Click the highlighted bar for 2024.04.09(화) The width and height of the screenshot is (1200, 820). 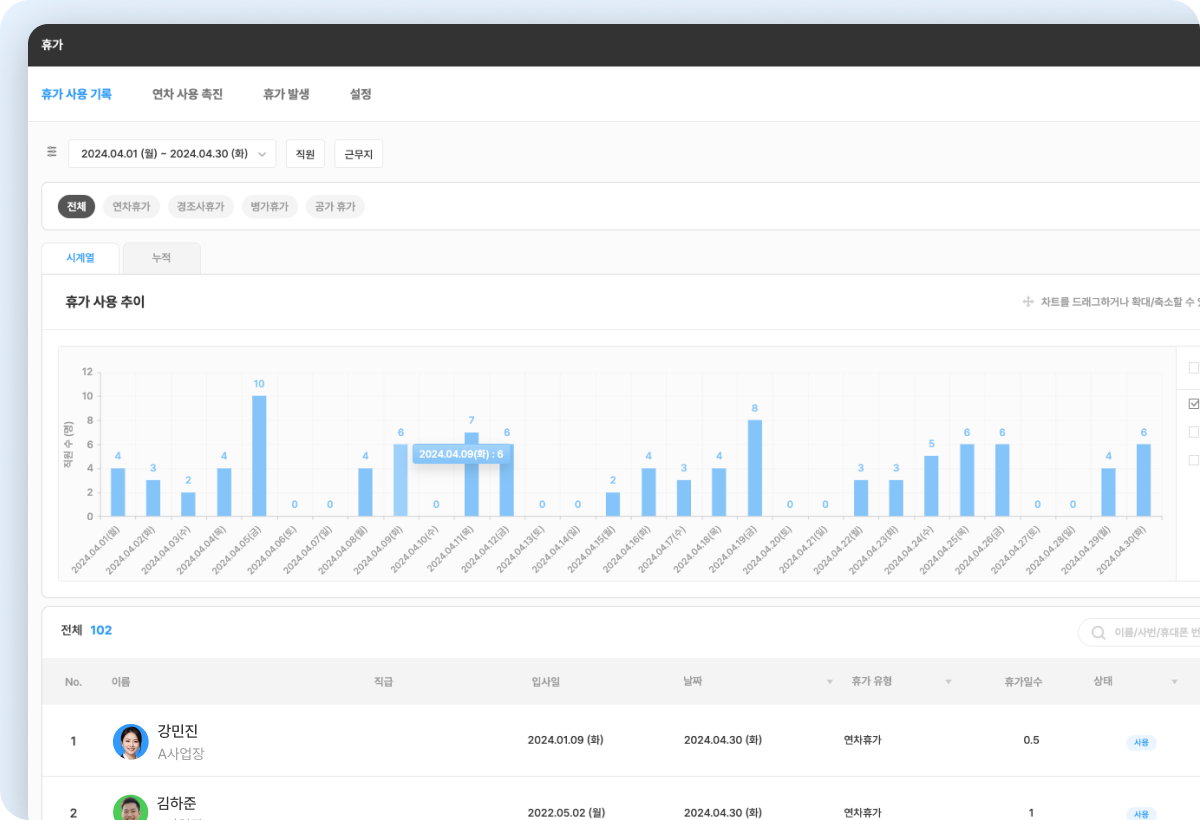(400, 480)
